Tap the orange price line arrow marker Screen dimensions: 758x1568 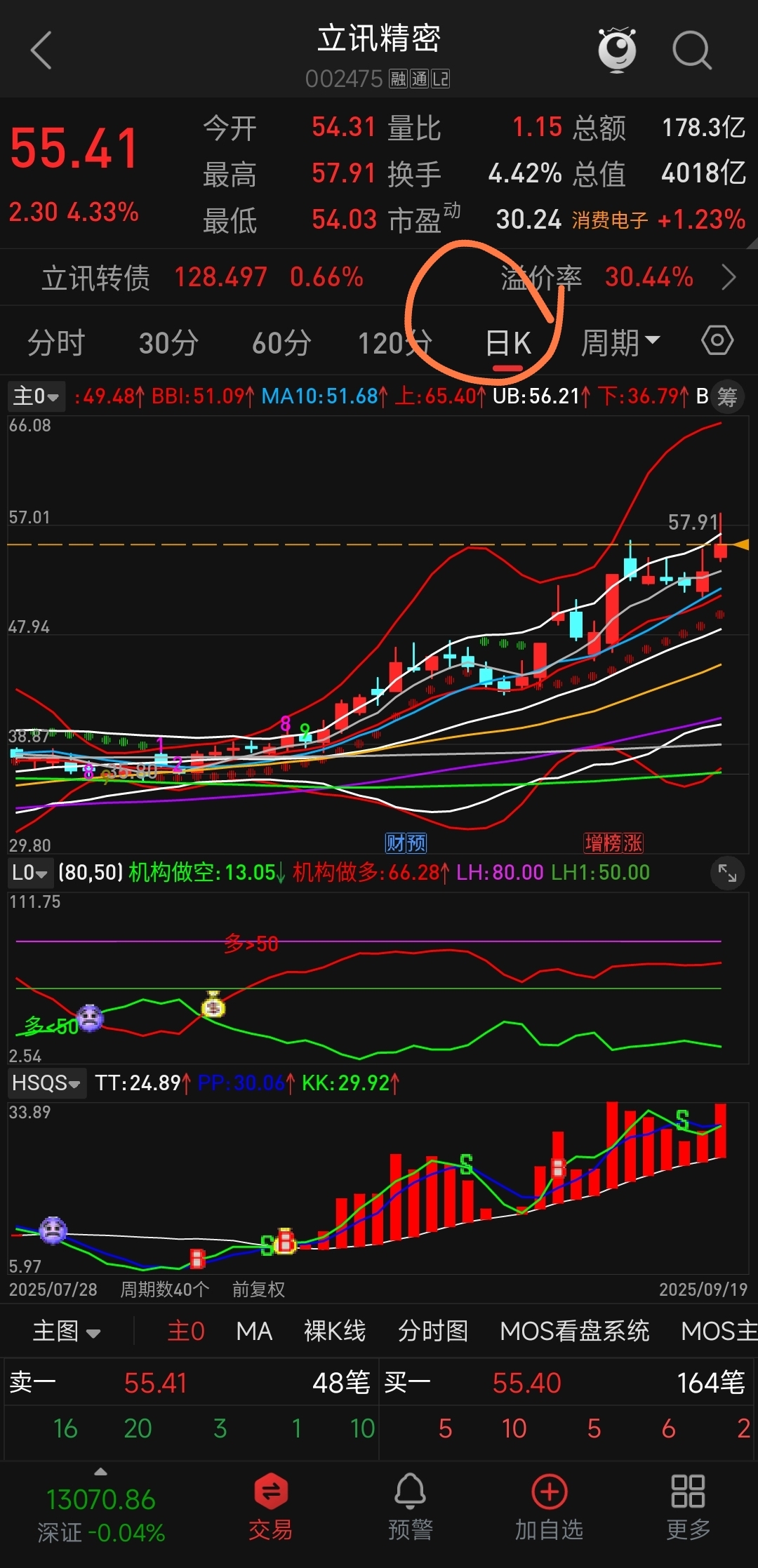pyautogui.click(x=742, y=544)
